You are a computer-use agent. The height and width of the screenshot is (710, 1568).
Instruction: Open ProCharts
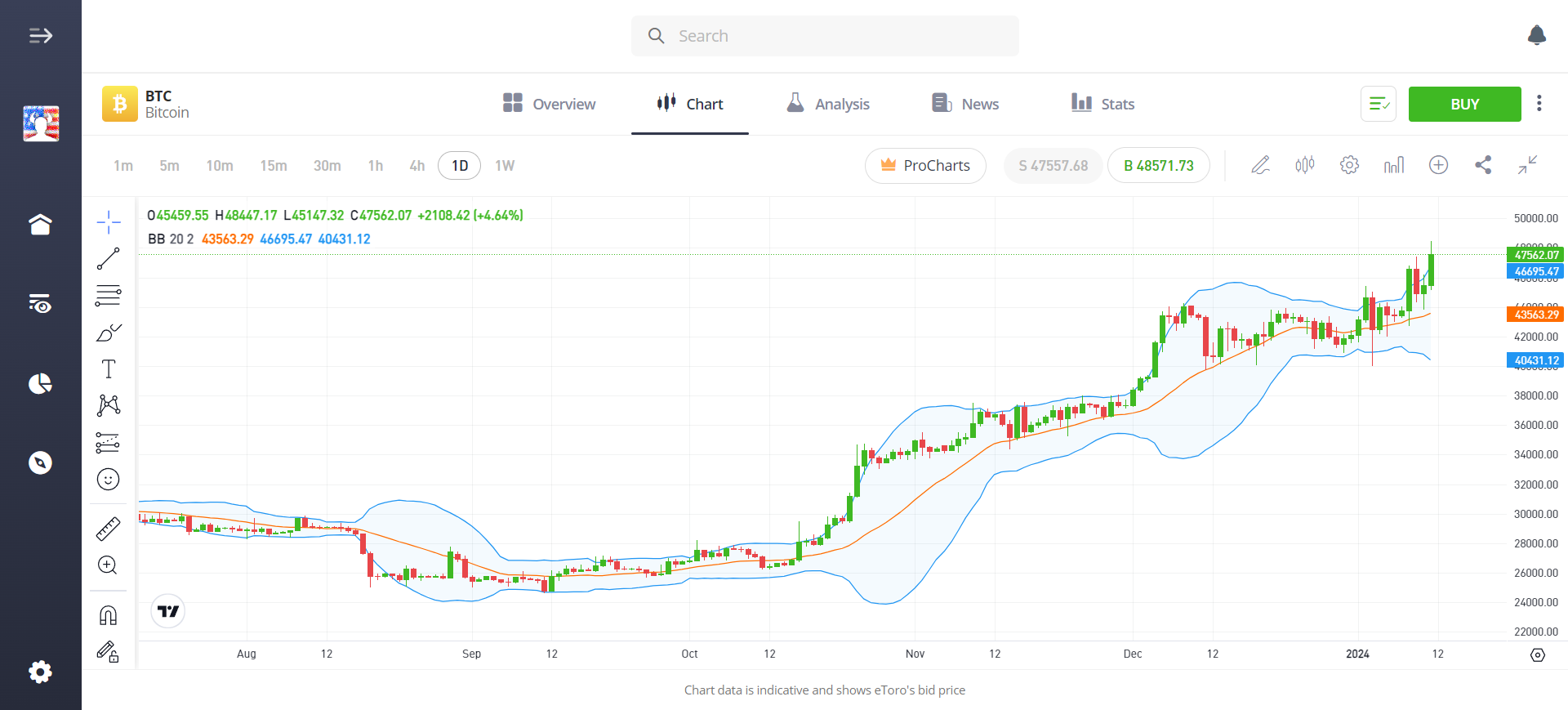click(x=925, y=166)
